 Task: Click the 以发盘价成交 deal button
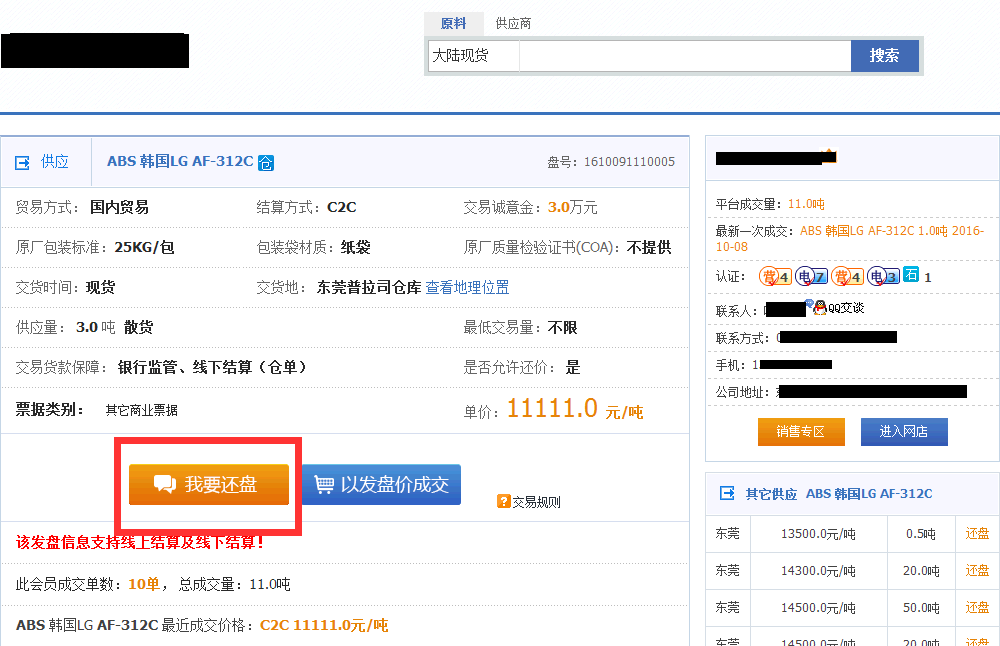tap(381, 485)
